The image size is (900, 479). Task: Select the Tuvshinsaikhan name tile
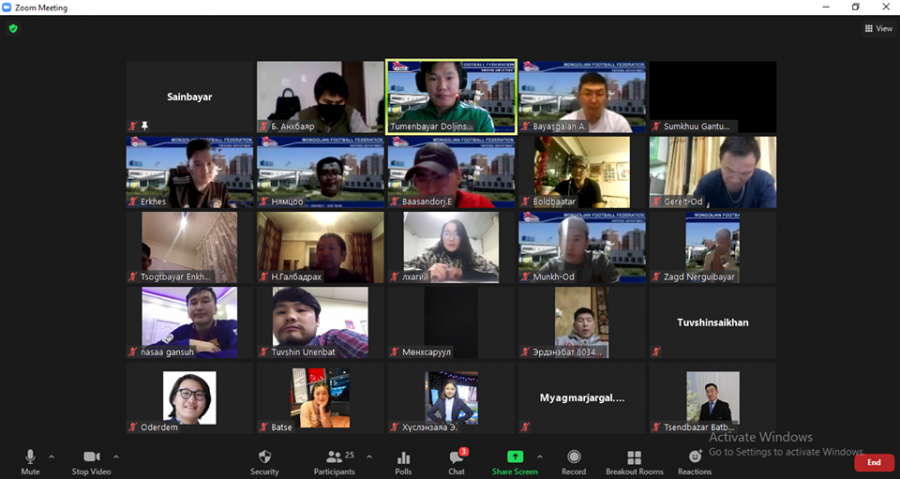point(713,322)
